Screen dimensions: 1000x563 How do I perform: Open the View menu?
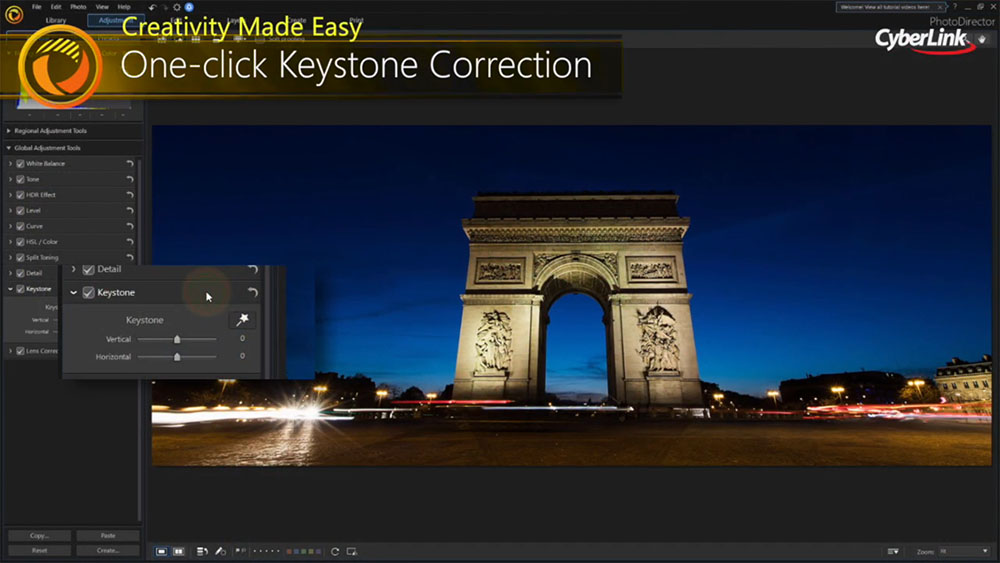point(102,7)
